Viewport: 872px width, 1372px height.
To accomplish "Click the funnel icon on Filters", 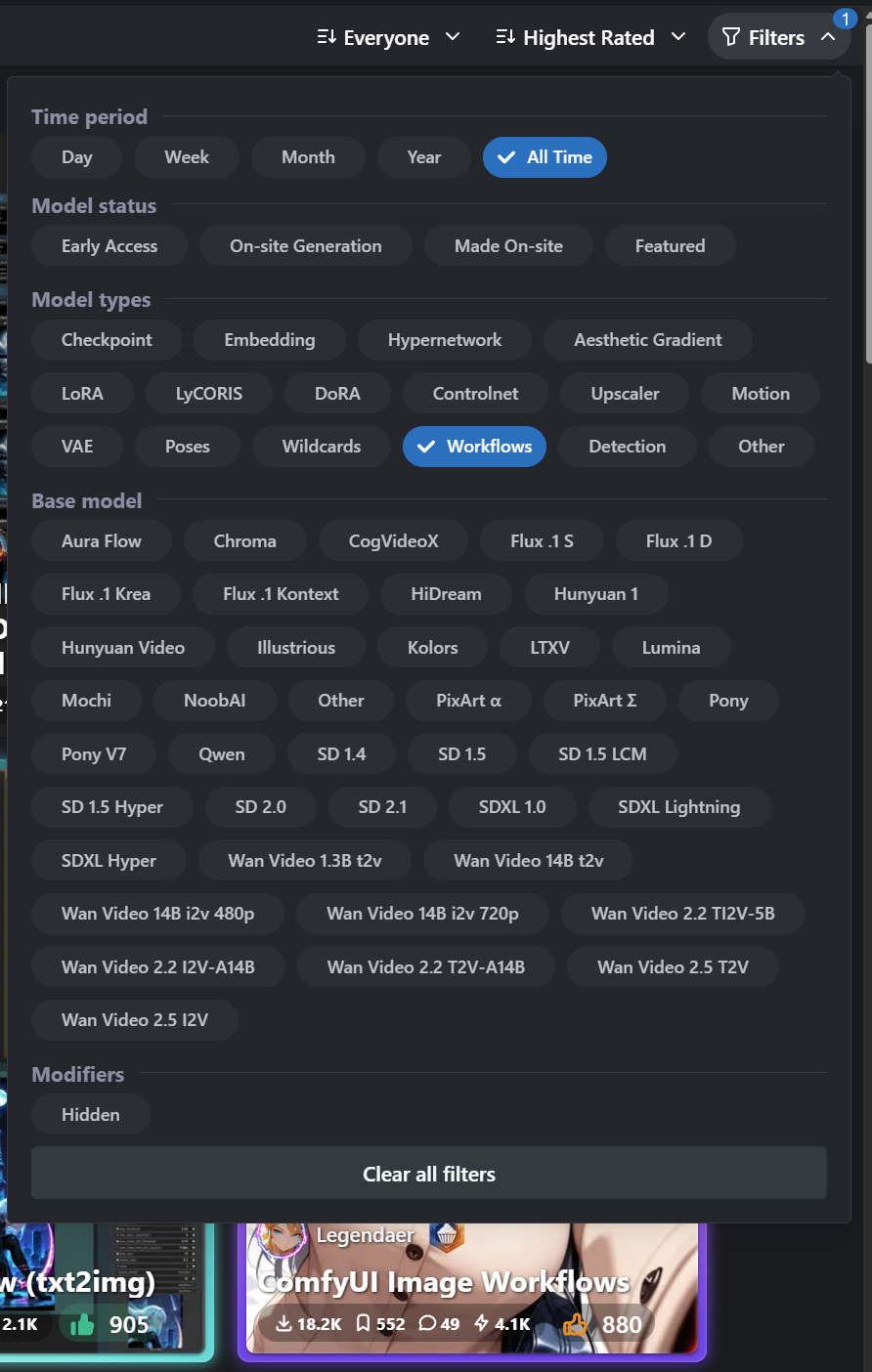I will click(730, 37).
